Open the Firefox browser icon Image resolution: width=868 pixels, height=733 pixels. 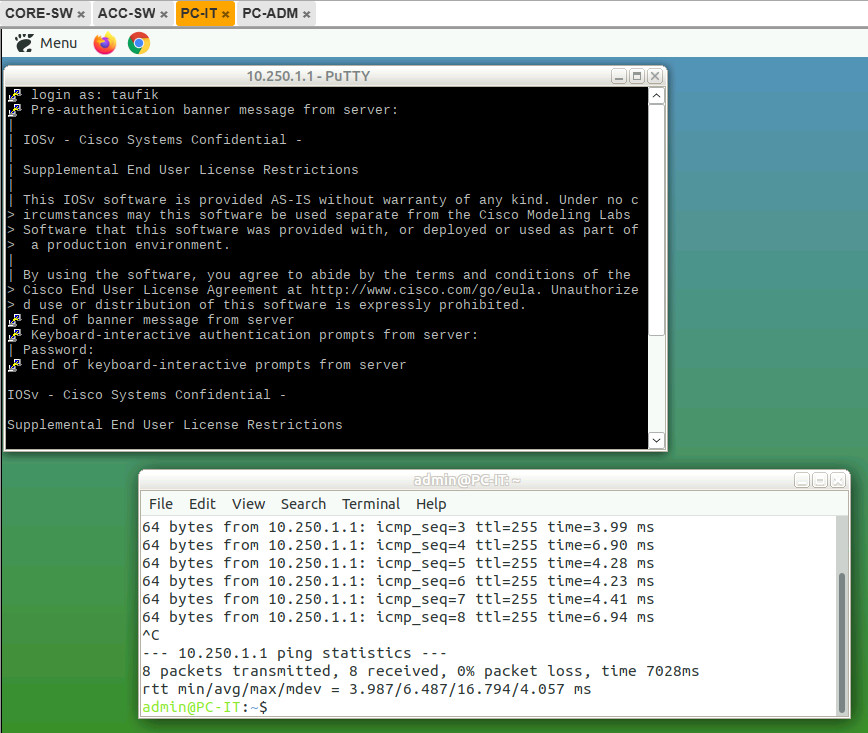click(x=105, y=43)
